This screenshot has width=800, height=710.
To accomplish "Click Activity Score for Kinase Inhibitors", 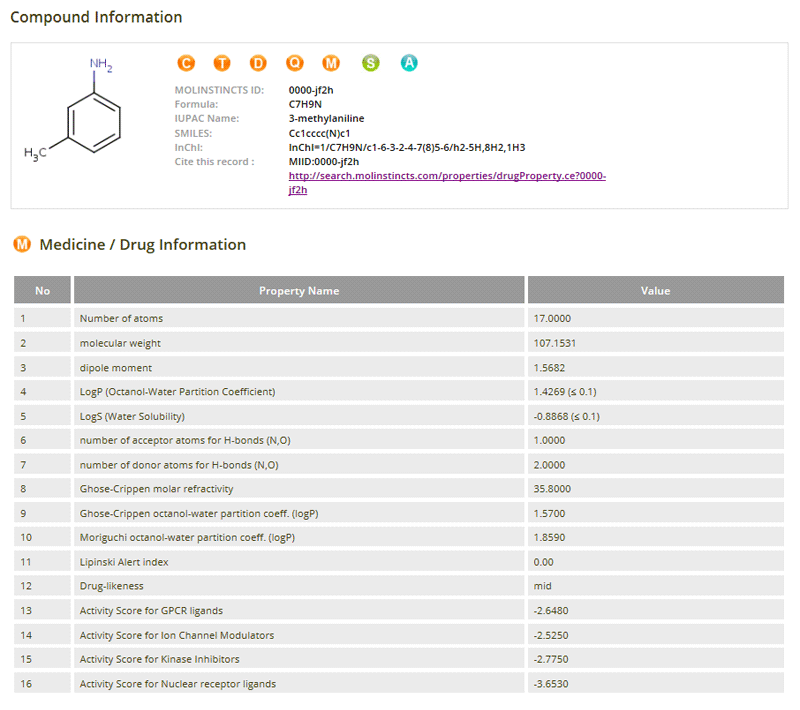I will (159, 659).
